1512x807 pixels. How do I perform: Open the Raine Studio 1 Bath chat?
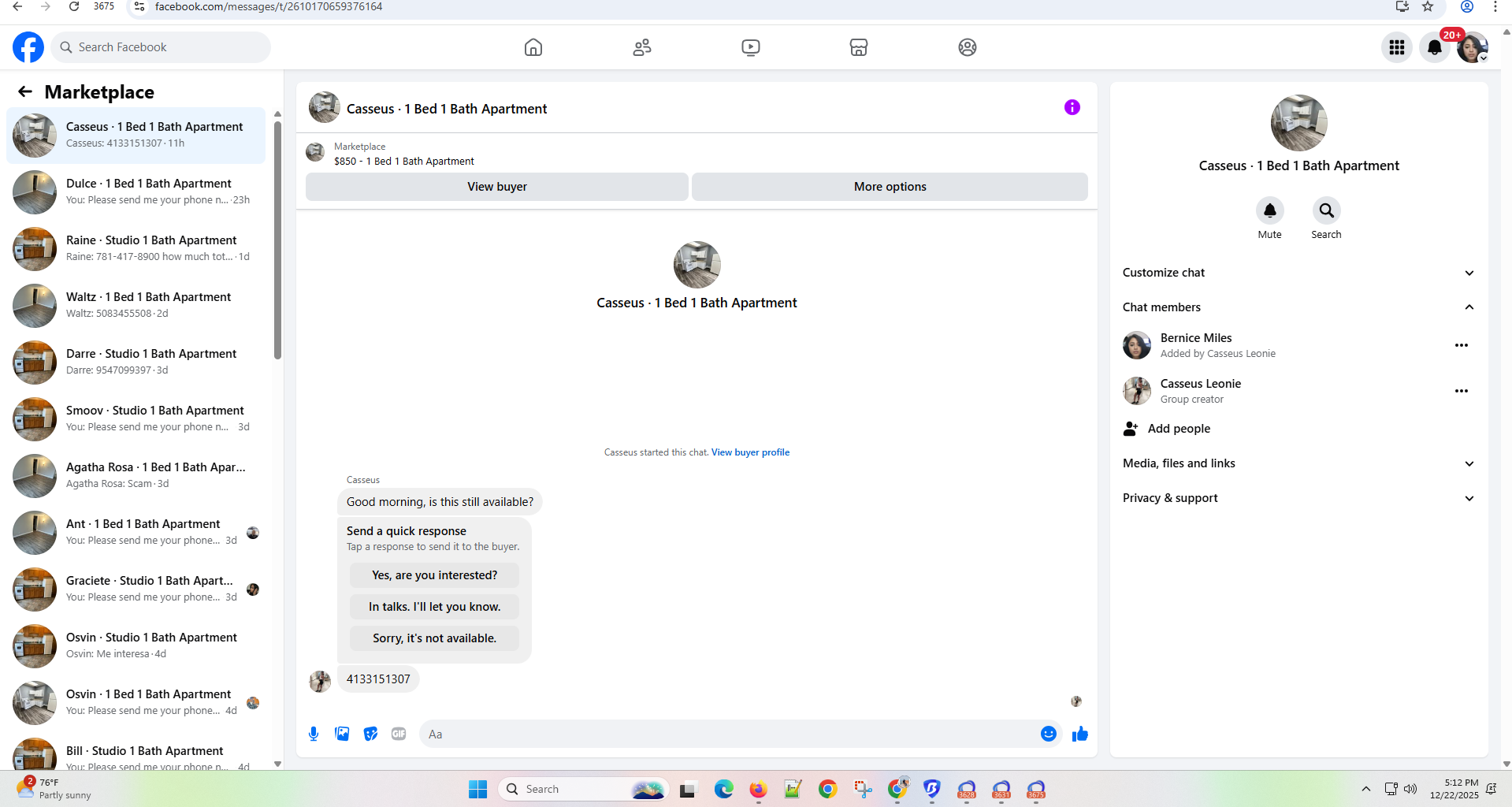pos(136,249)
